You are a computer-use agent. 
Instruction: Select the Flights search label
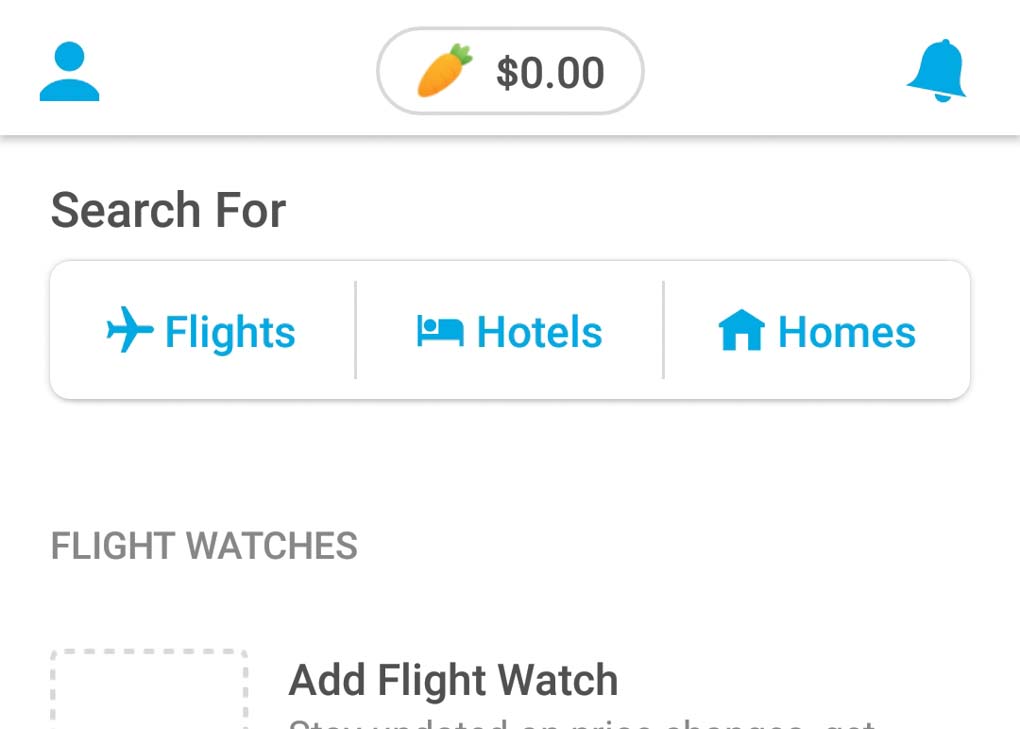230,332
